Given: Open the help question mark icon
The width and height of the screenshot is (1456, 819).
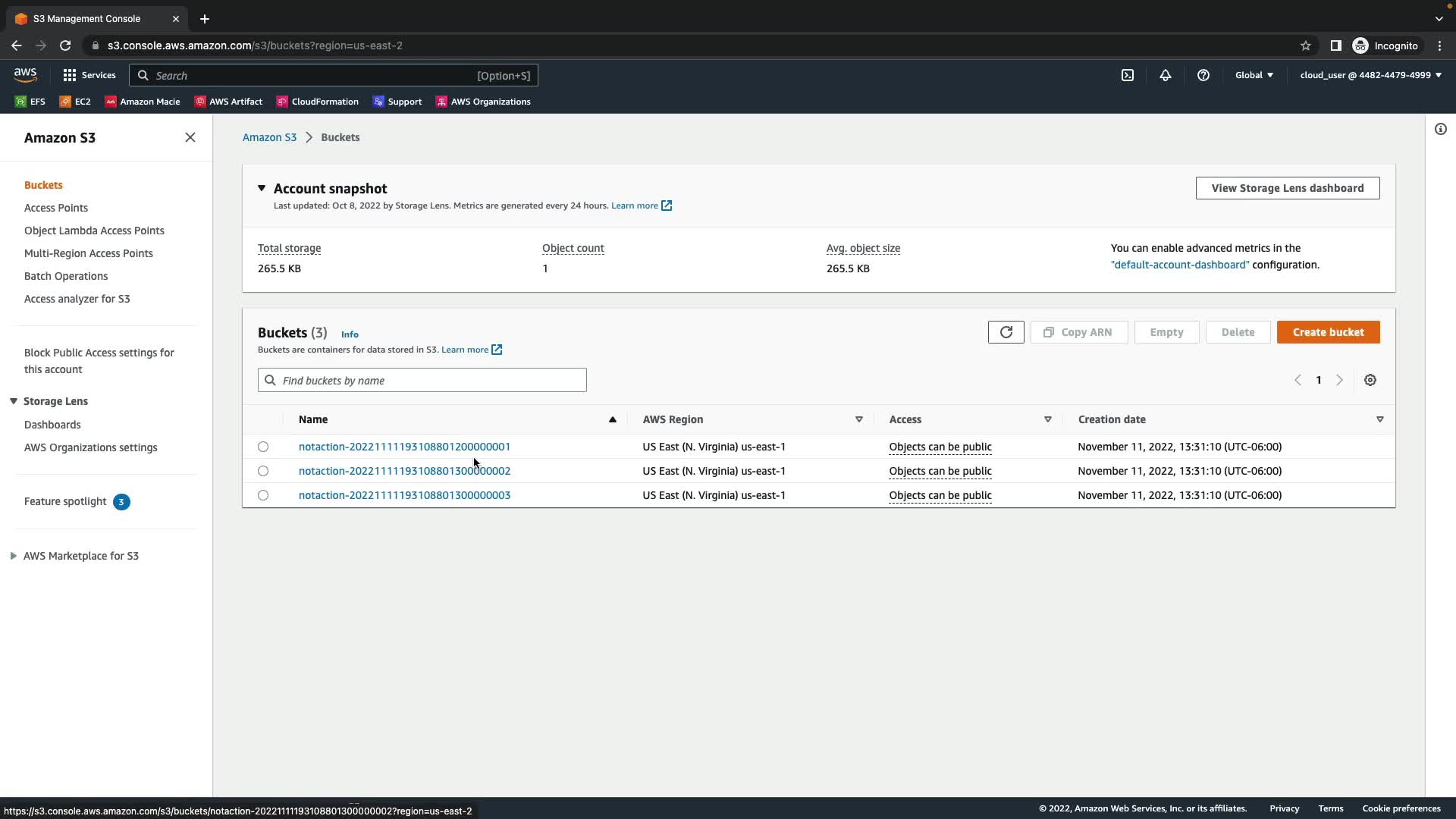Looking at the screenshot, I should point(1203,75).
